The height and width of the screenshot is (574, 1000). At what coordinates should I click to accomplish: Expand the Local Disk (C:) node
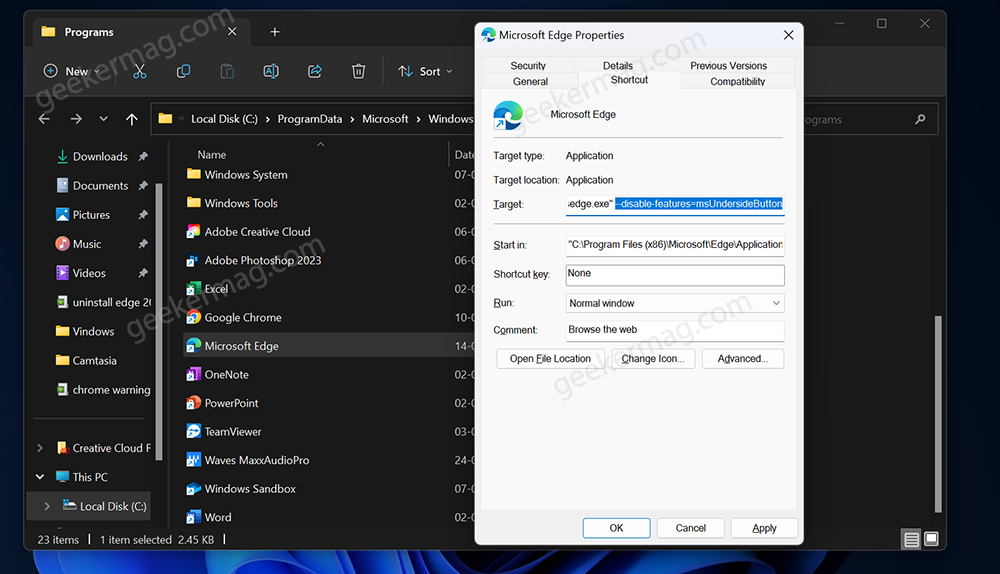point(47,506)
